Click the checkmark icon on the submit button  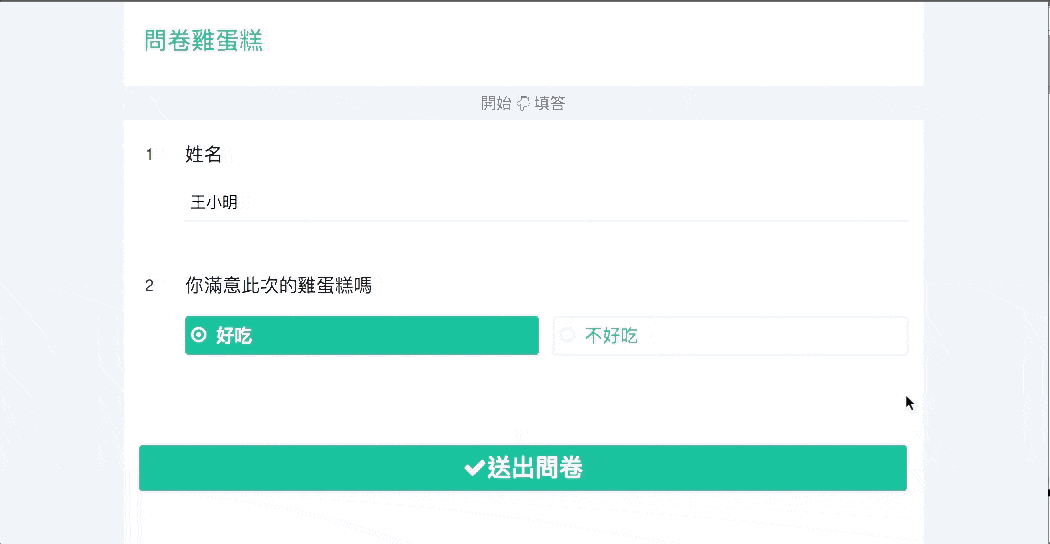coord(474,468)
